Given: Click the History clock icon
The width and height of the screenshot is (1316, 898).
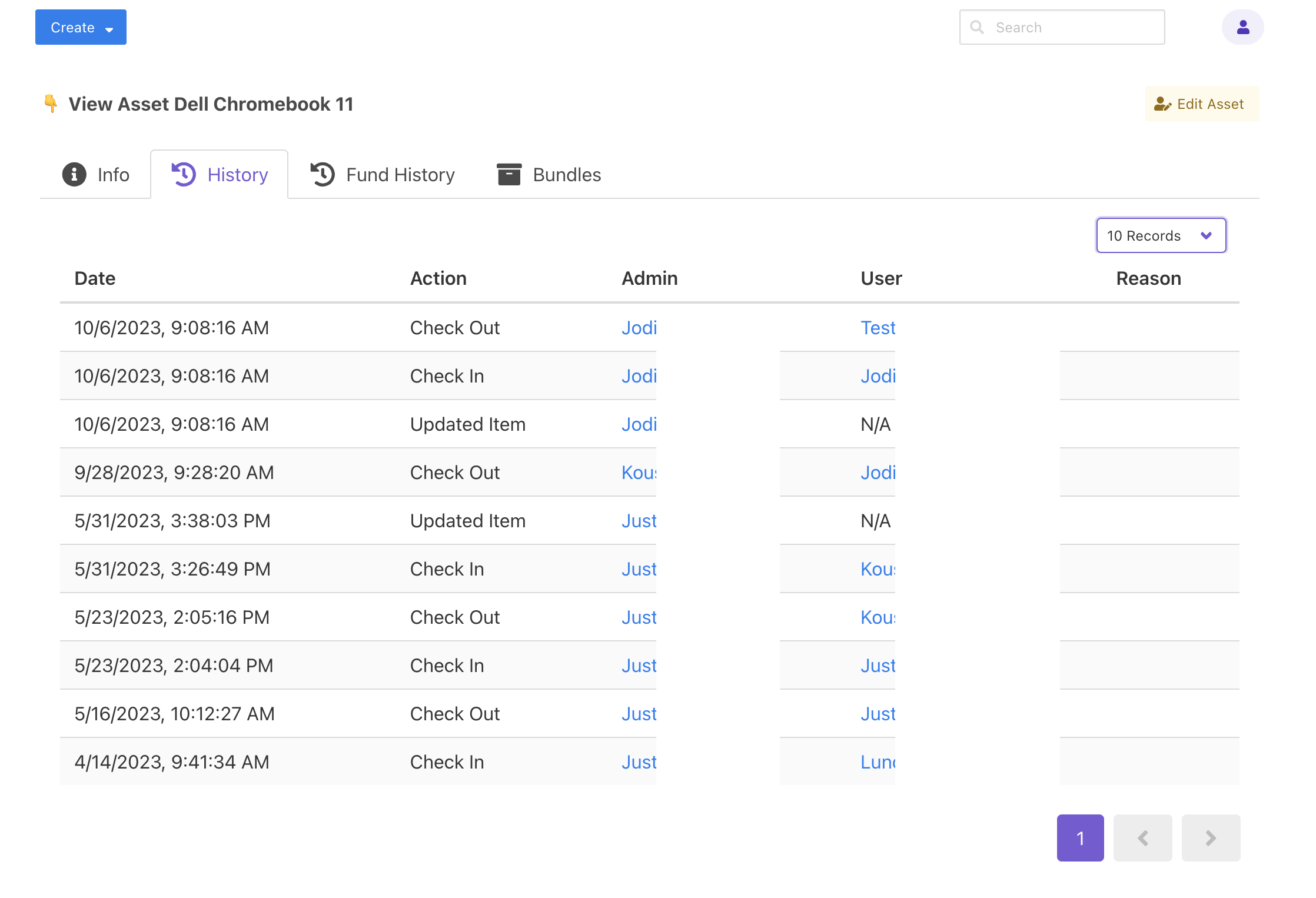Looking at the screenshot, I should point(184,175).
